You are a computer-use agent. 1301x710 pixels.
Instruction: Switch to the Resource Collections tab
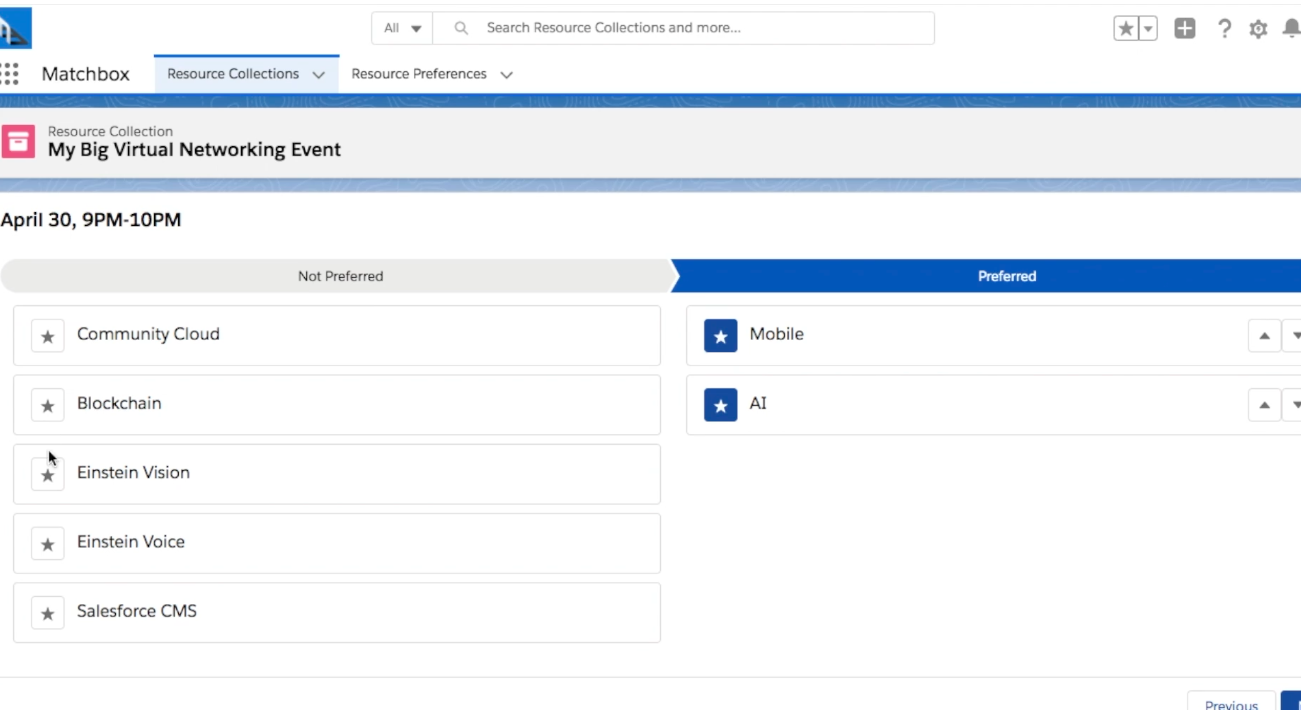pyautogui.click(x=233, y=74)
